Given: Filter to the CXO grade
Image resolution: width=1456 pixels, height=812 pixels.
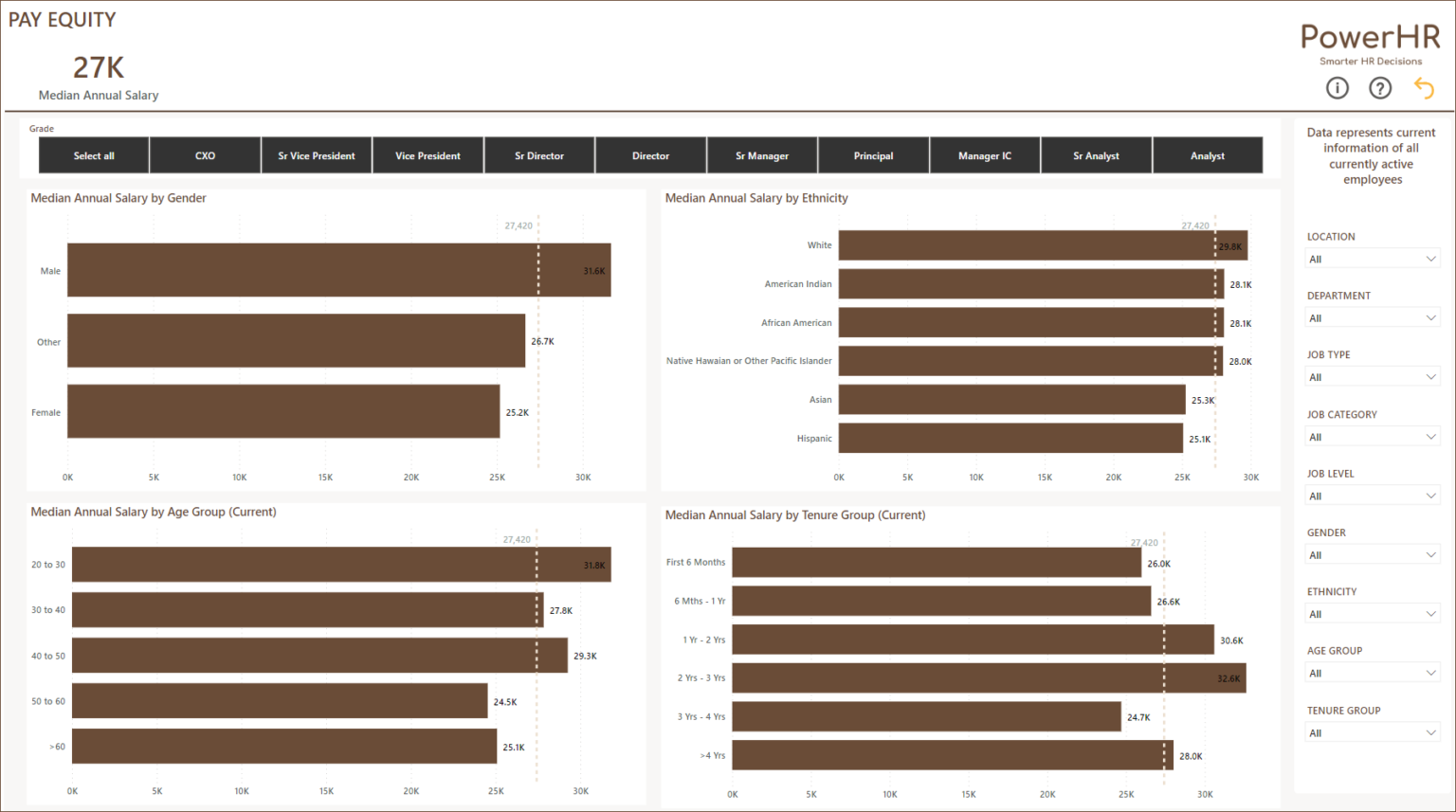Looking at the screenshot, I should tap(204, 154).
